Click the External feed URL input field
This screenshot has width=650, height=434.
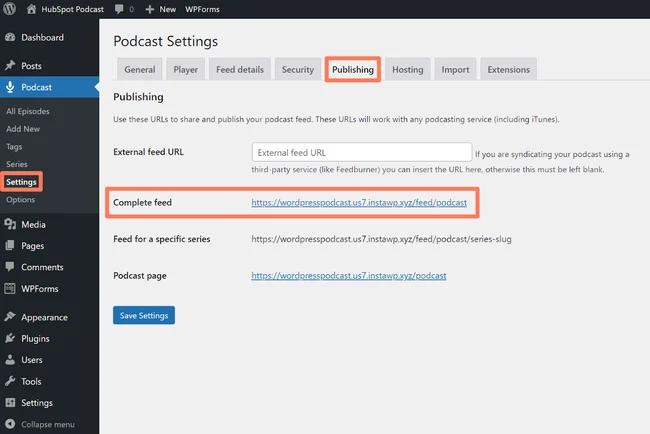click(361, 152)
